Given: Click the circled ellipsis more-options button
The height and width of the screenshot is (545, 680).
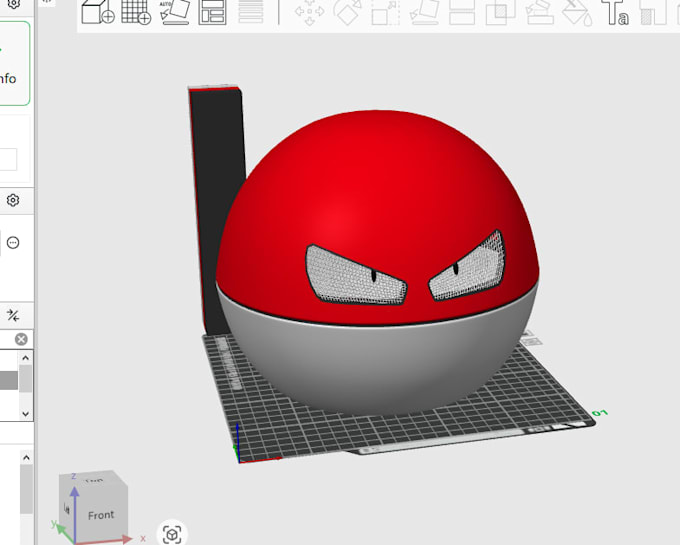Looking at the screenshot, I should [x=13, y=242].
